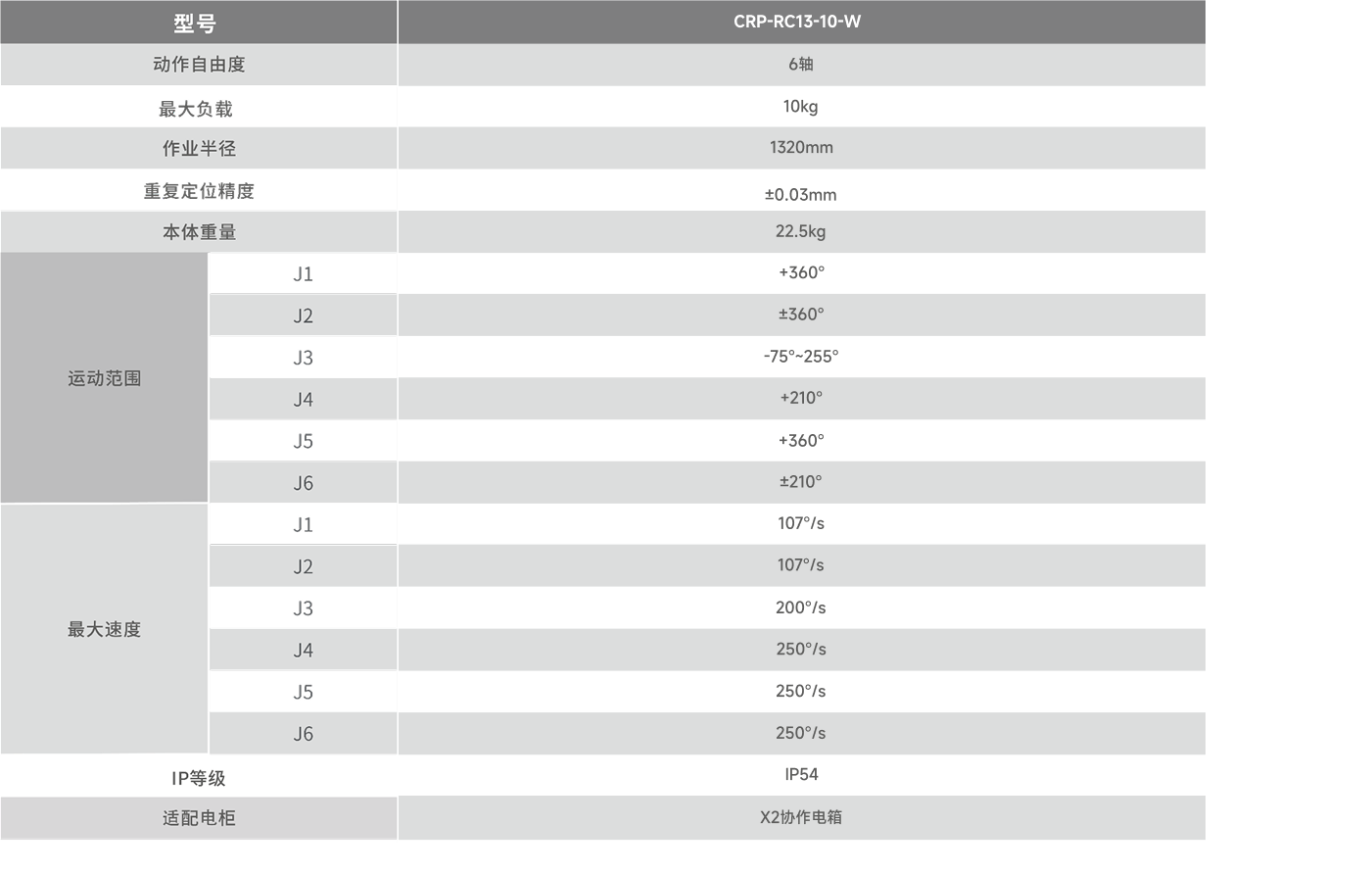Click the ±0.03mm value cell
This screenshot has height=874, width=1372.
[x=800, y=194]
